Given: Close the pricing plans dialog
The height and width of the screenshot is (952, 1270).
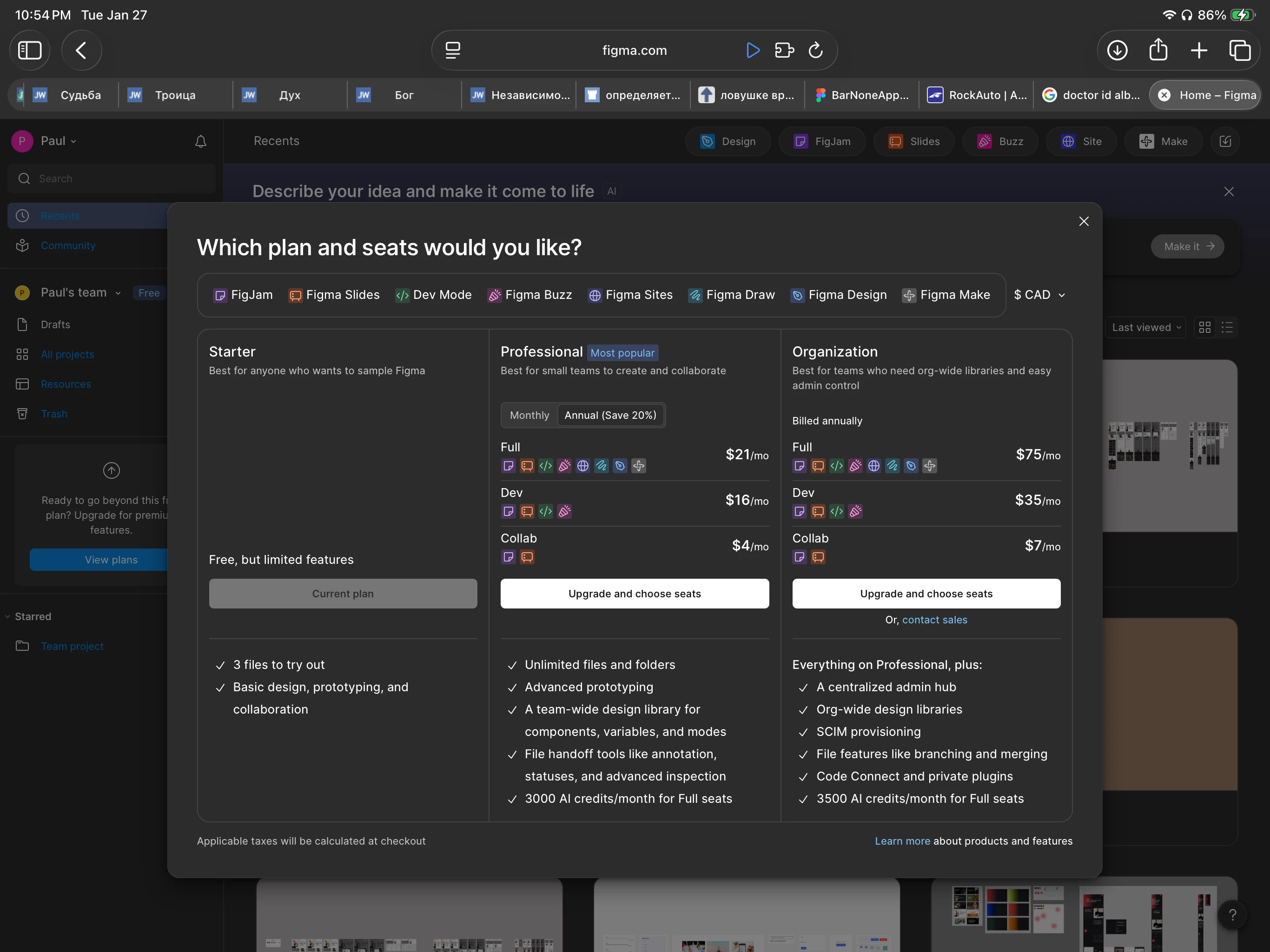Looking at the screenshot, I should coord(1084,221).
